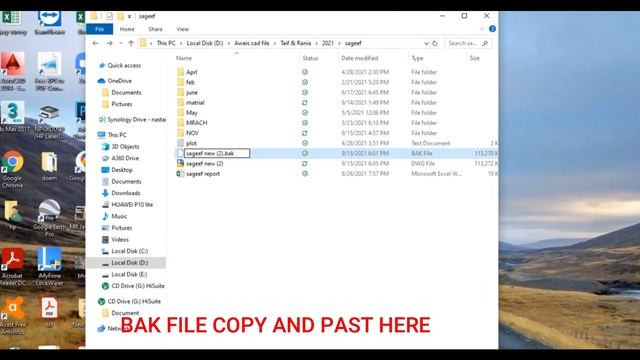Sort by the Size column header
Image resolution: width=640 pixels, height=360 pixels.
[x=475, y=58]
